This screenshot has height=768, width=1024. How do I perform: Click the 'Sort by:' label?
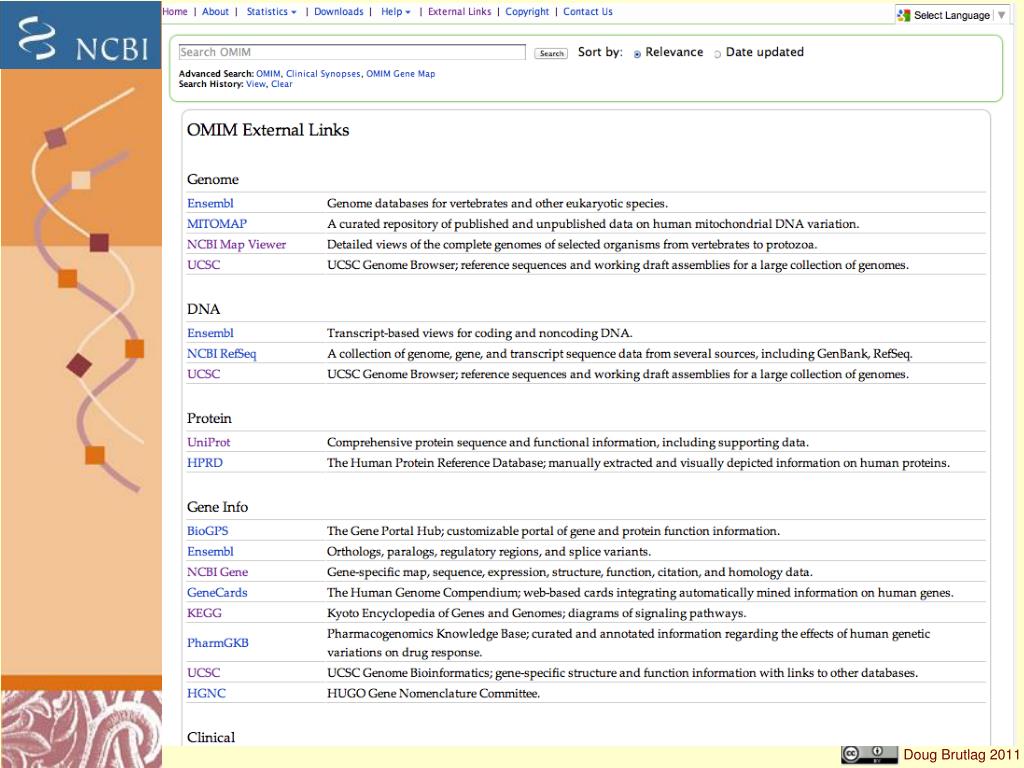pyautogui.click(x=600, y=52)
